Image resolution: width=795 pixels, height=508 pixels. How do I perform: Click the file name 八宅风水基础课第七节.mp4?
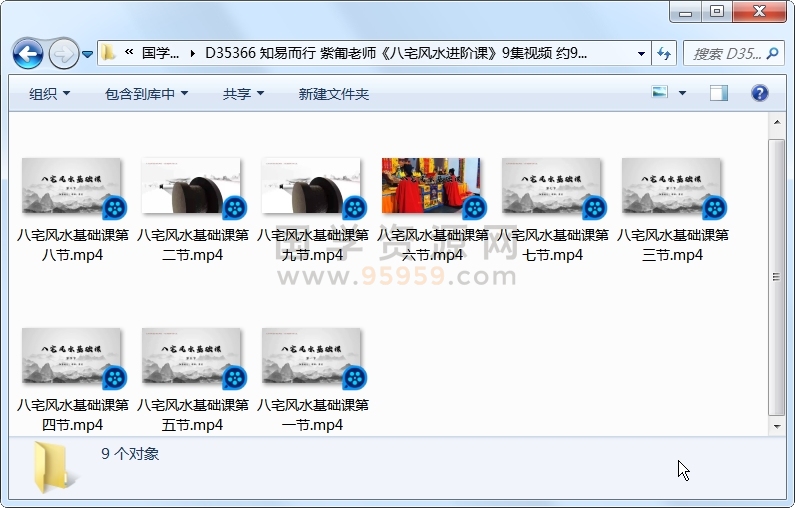click(x=553, y=245)
